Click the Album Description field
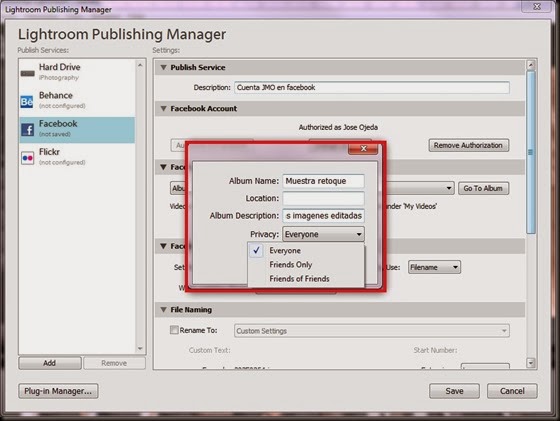The width and height of the screenshot is (560, 421). [324, 216]
